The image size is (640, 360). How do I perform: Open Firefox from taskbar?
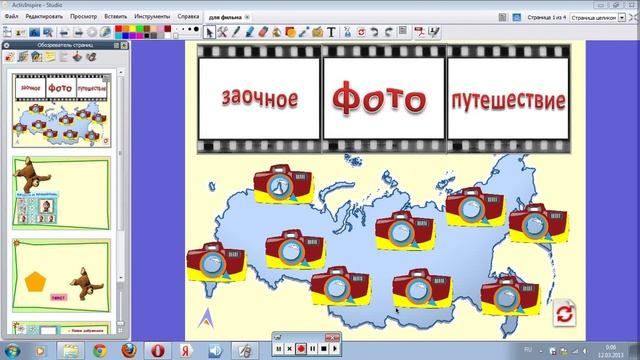(x=129, y=351)
